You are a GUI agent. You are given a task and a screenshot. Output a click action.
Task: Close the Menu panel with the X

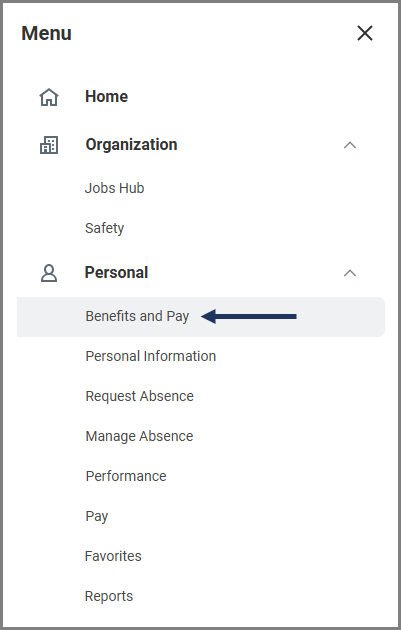(x=365, y=33)
